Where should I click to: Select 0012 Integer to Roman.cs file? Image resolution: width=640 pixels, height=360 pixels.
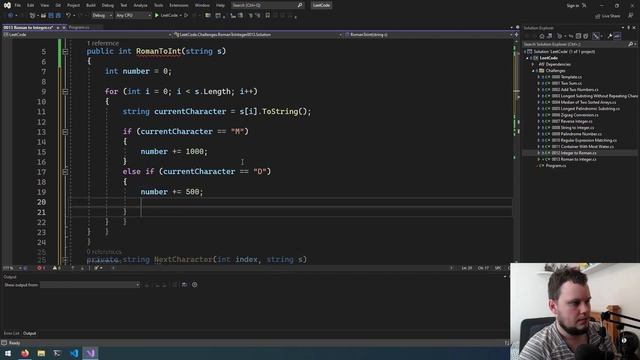574,153
